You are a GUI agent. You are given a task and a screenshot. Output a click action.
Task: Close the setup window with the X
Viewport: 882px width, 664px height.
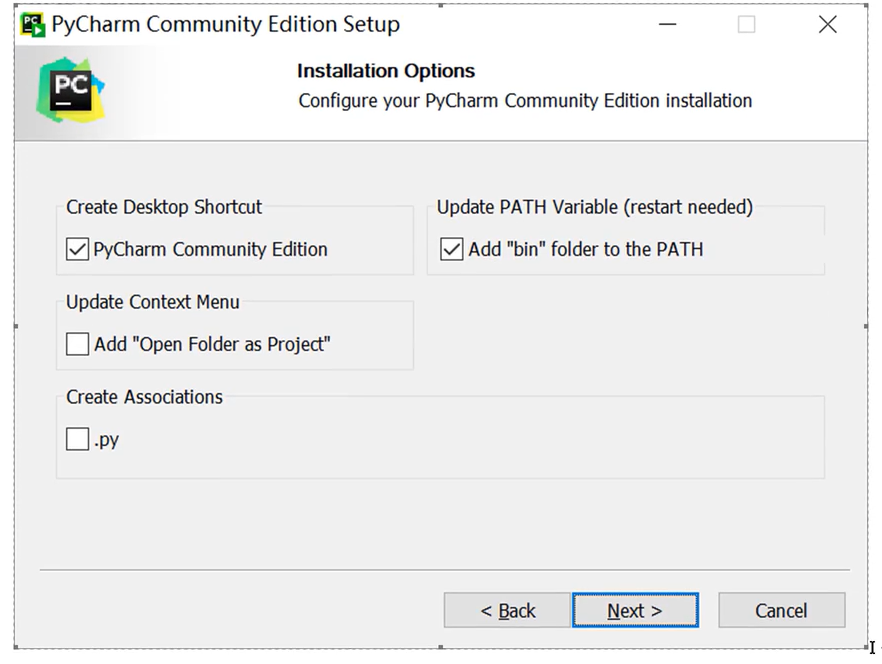click(x=827, y=25)
